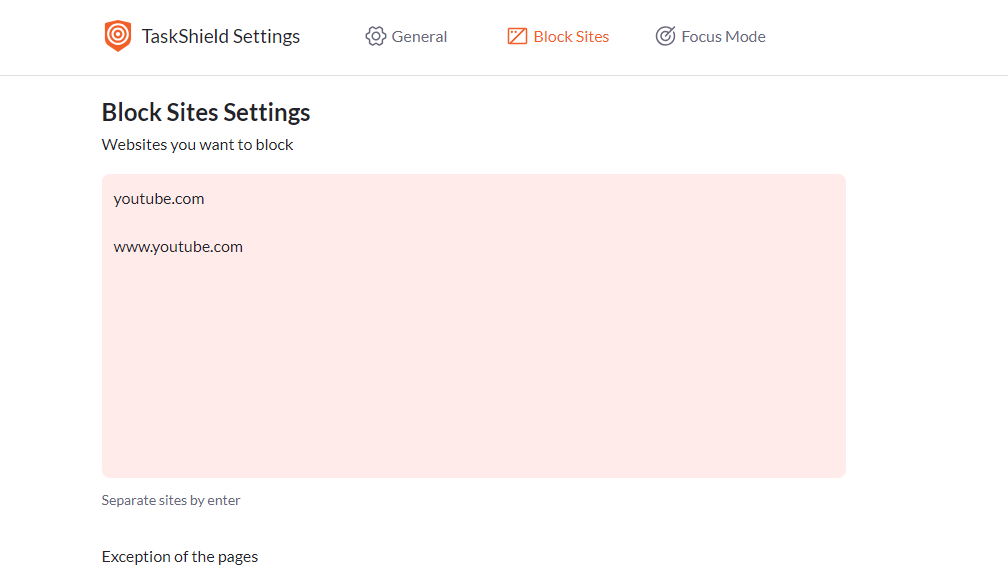Click the shield emblem before TaskShield Settings
This screenshot has width=1008, height=579.
[x=118, y=35]
